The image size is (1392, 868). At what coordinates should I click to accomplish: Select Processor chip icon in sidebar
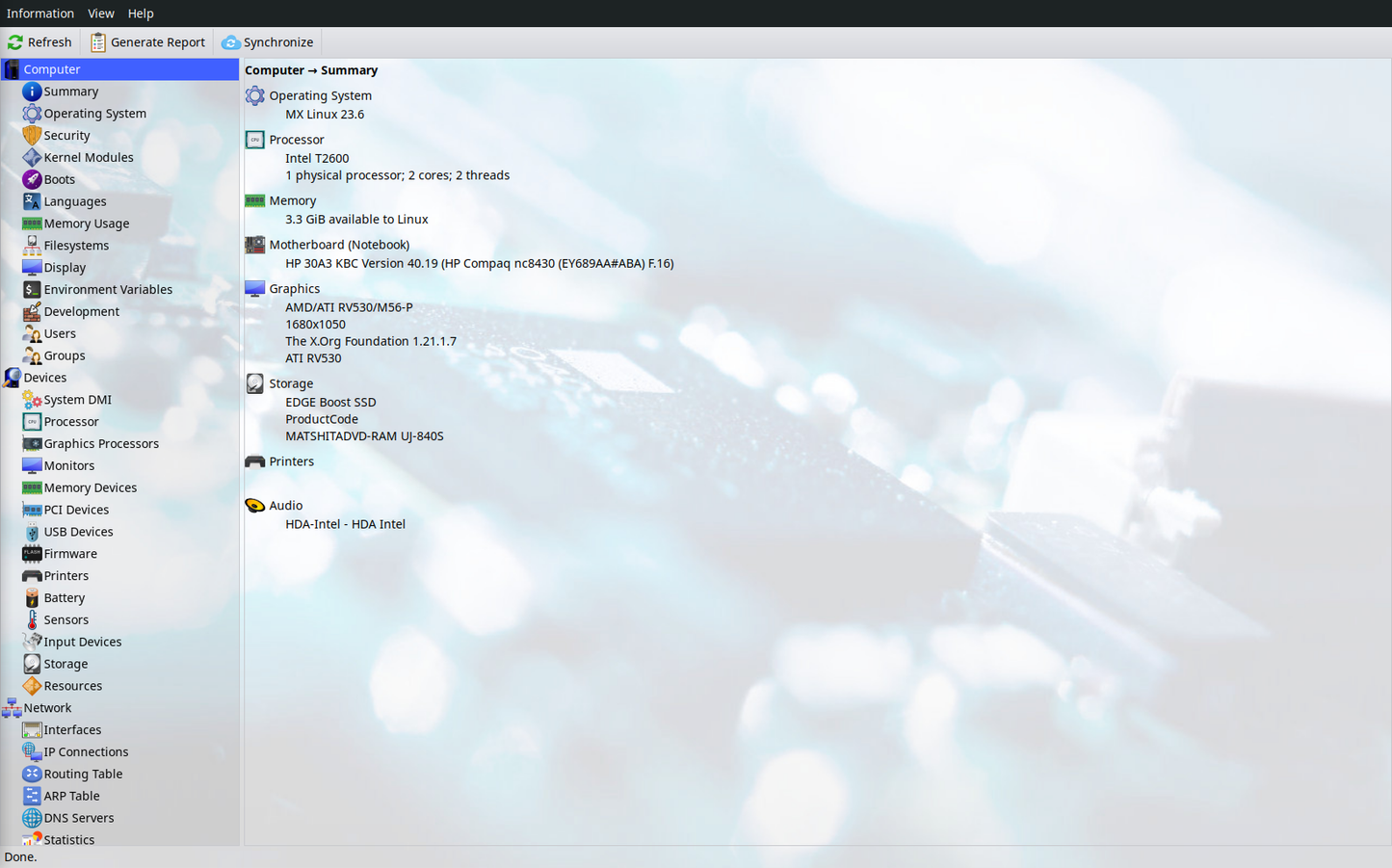coord(32,422)
